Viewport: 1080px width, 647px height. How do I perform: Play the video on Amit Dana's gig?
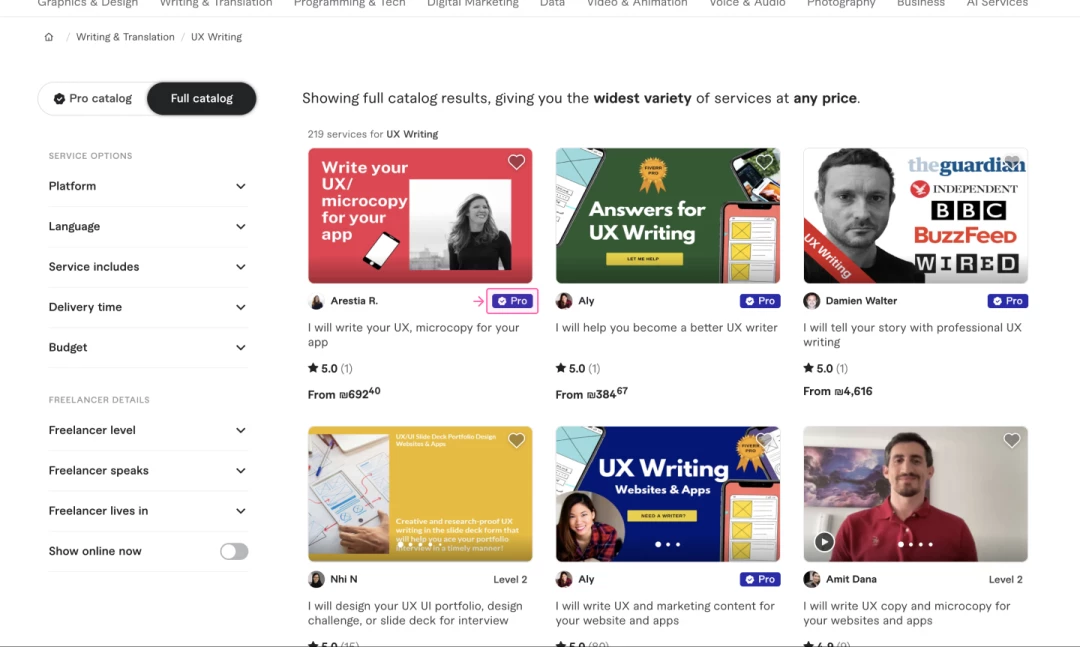pos(824,542)
